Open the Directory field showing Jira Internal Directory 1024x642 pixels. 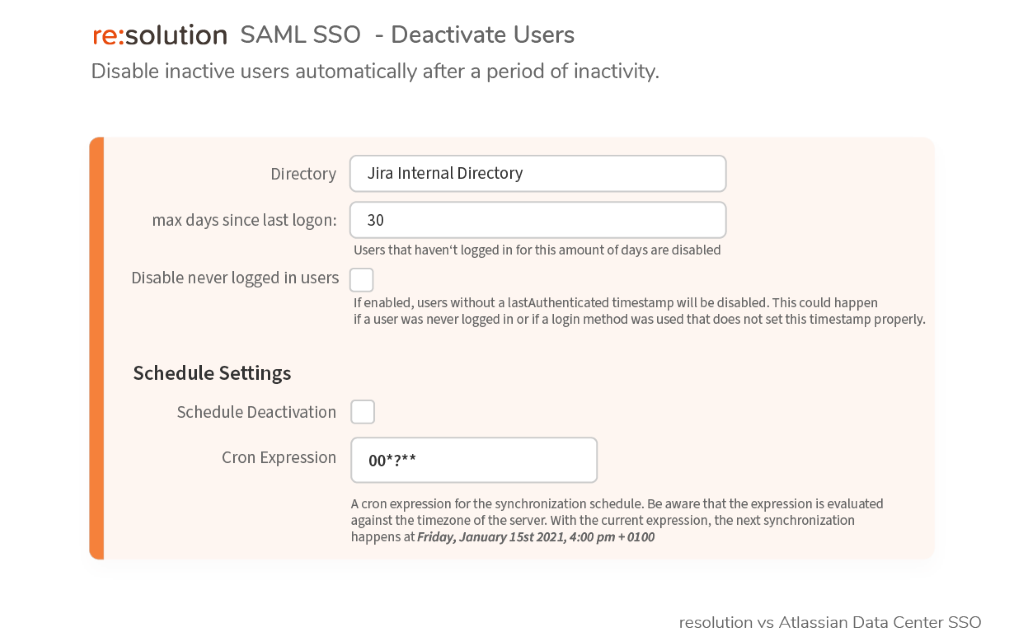(537, 174)
